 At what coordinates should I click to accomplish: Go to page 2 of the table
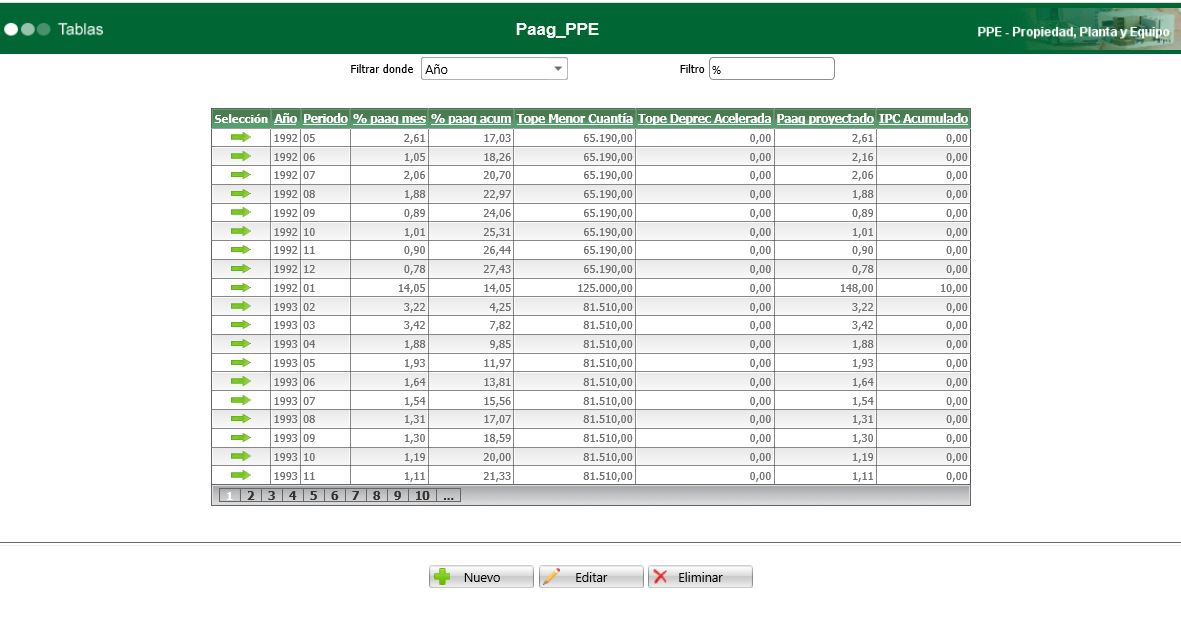coord(249,496)
